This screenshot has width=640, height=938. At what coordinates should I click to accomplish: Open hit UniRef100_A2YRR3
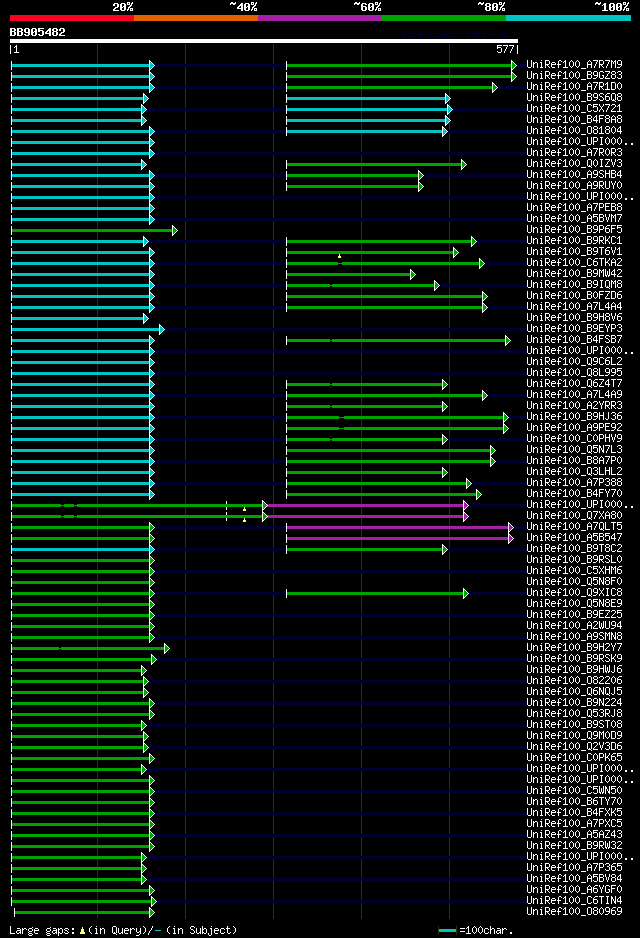[x=574, y=406]
